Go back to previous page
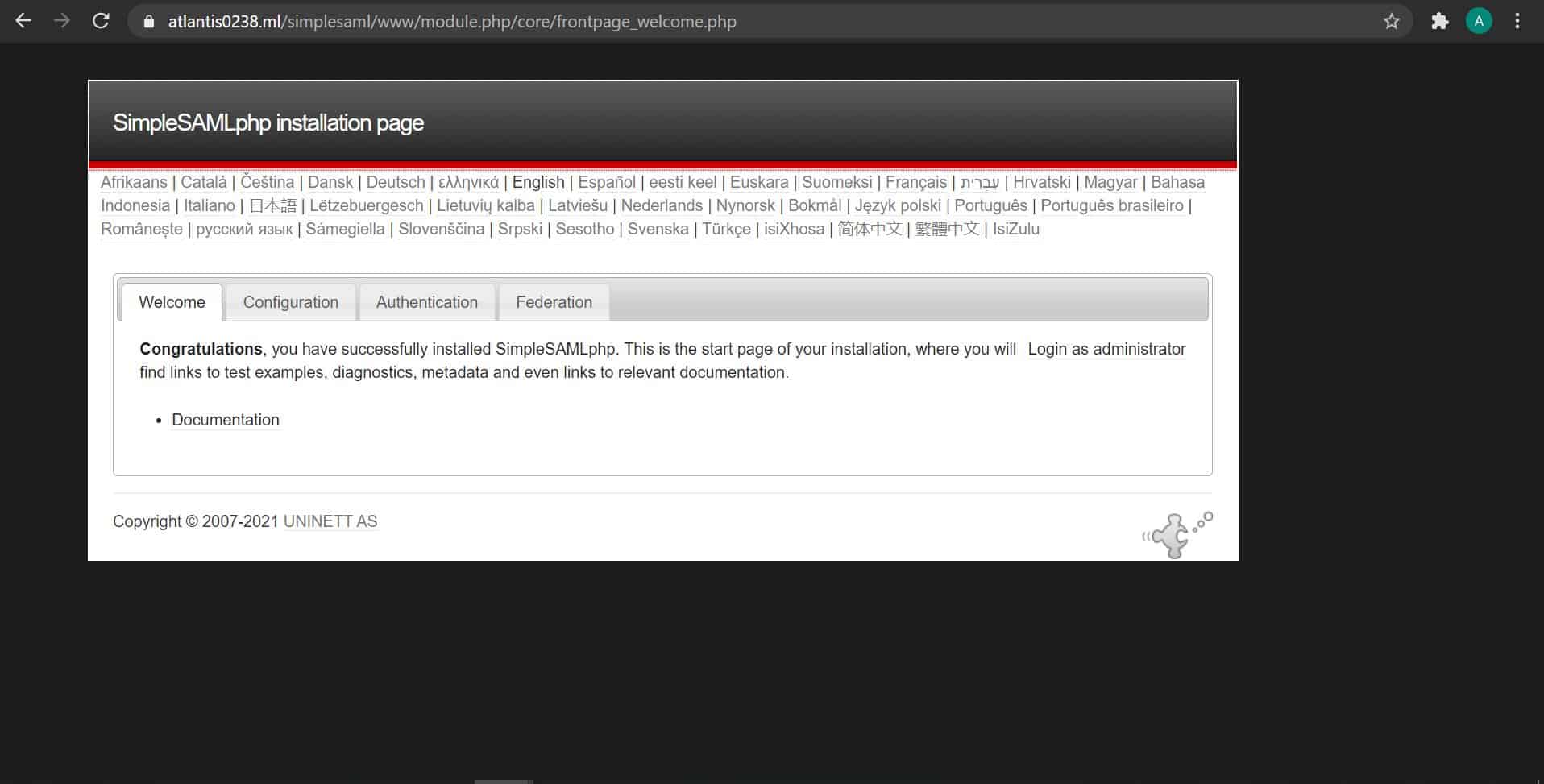Image resolution: width=1544 pixels, height=784 pixels. click(23, 21)
